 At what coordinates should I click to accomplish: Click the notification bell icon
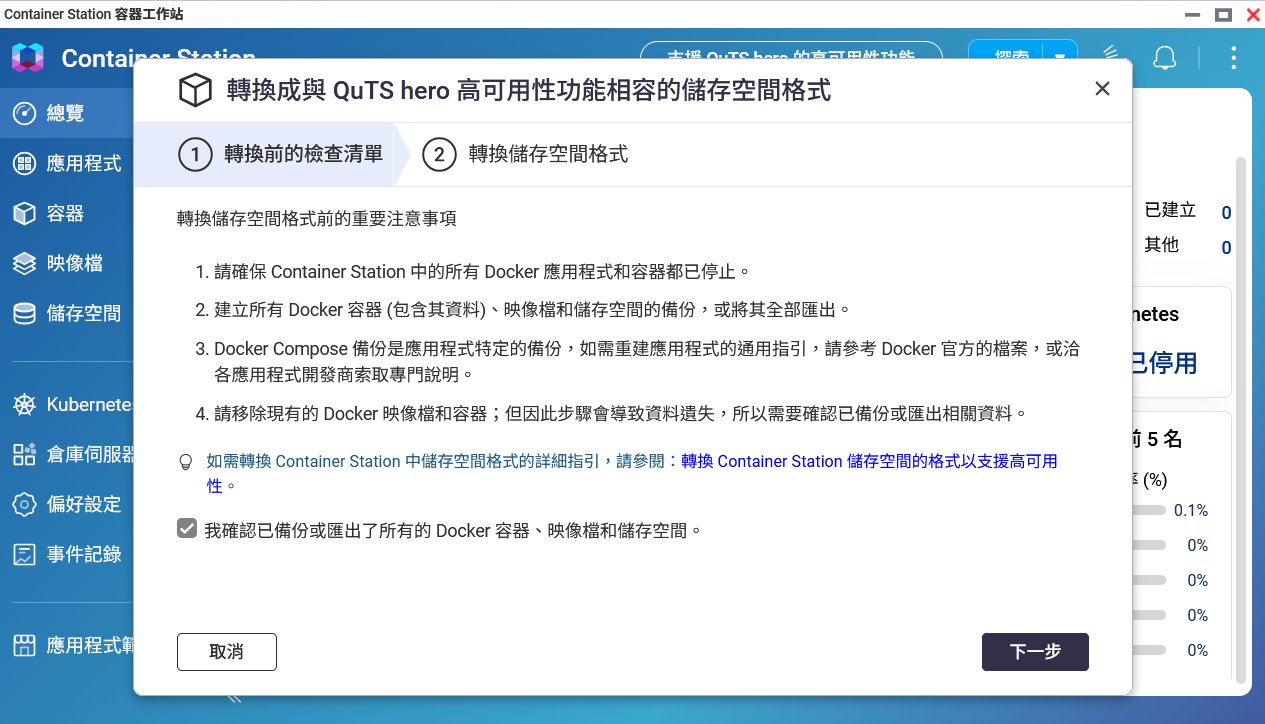1164,58
